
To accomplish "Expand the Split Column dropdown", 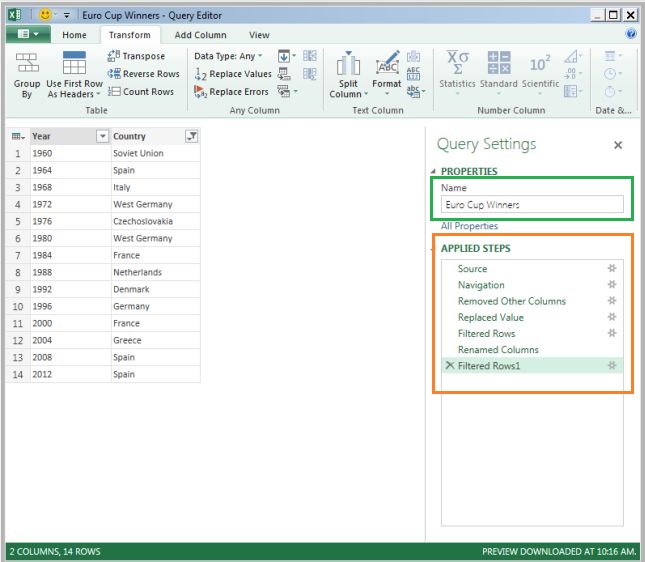I will (347, 90).
